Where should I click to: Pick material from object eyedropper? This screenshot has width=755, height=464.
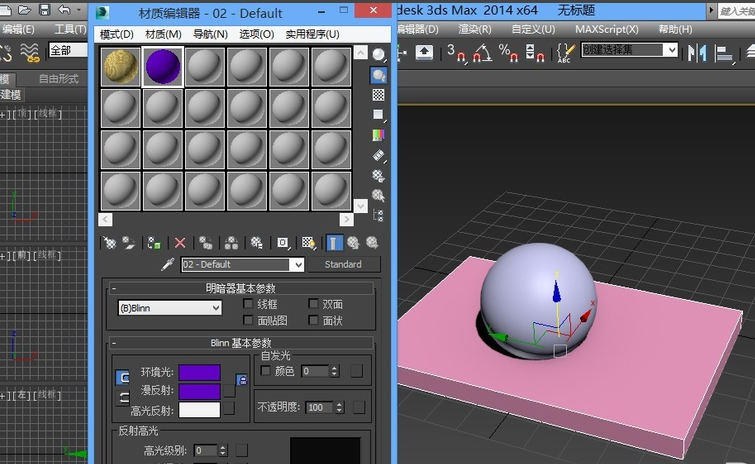click(168, 264)
